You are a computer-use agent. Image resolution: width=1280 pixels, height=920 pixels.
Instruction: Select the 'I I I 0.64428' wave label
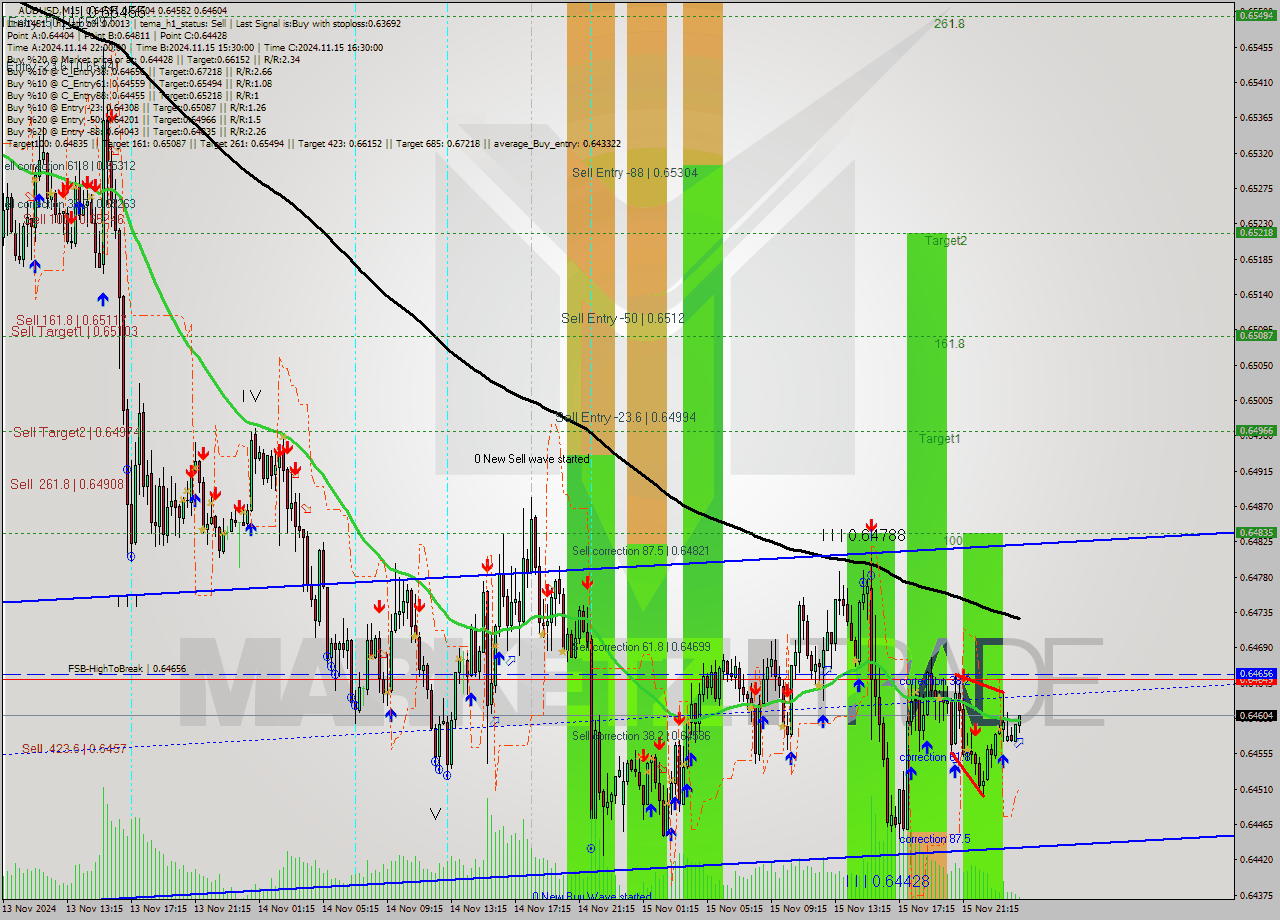click(x=889, y=881)
